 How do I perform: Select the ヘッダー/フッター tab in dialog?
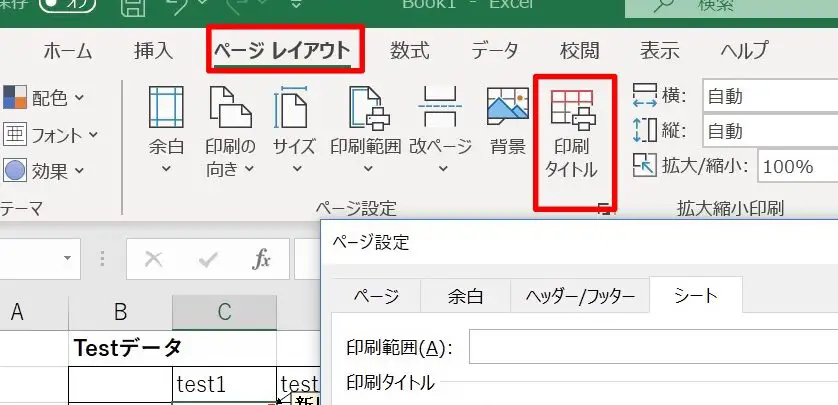click(579, 296)
